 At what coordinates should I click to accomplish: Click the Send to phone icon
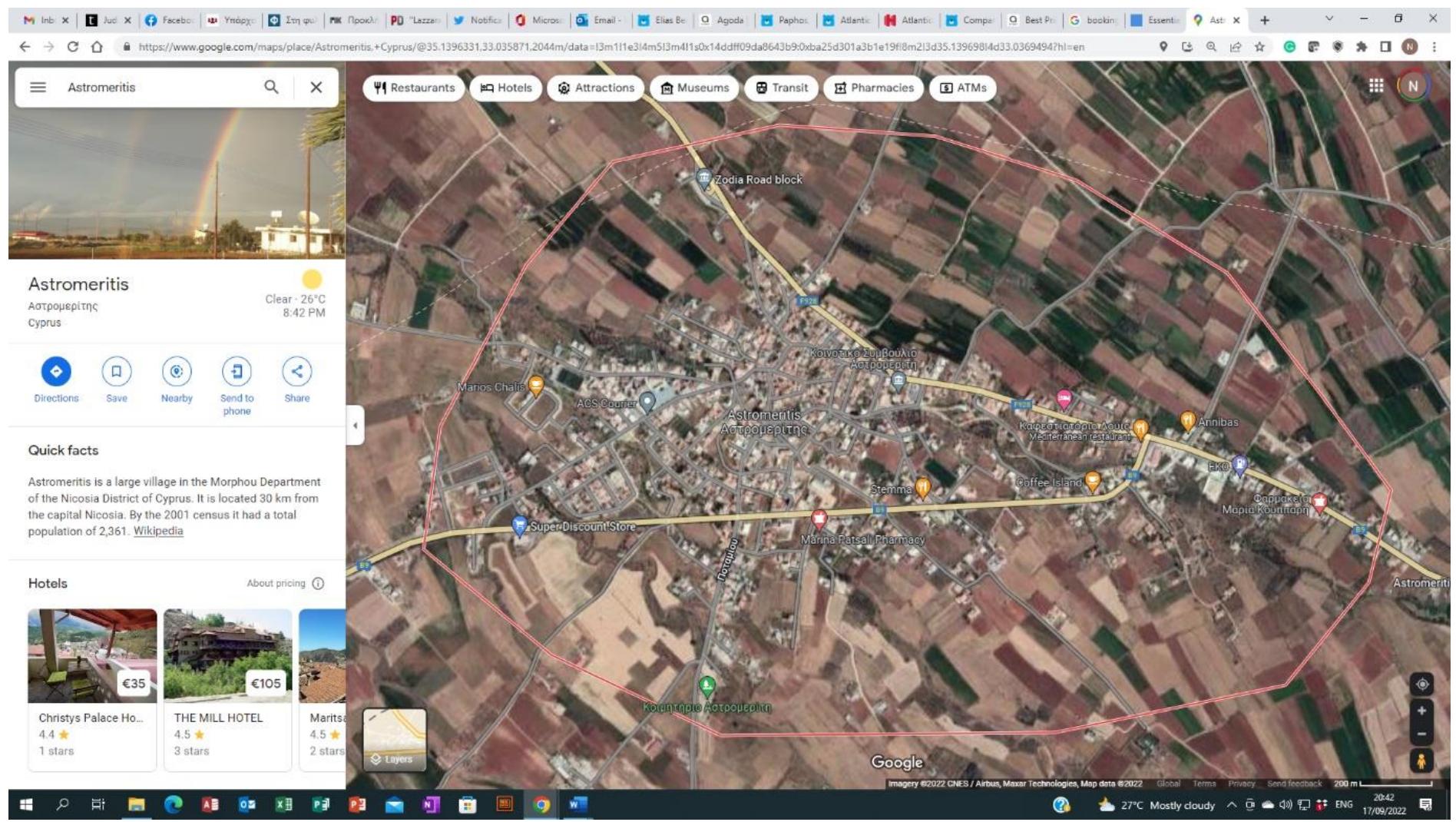(x=237, y=372)
